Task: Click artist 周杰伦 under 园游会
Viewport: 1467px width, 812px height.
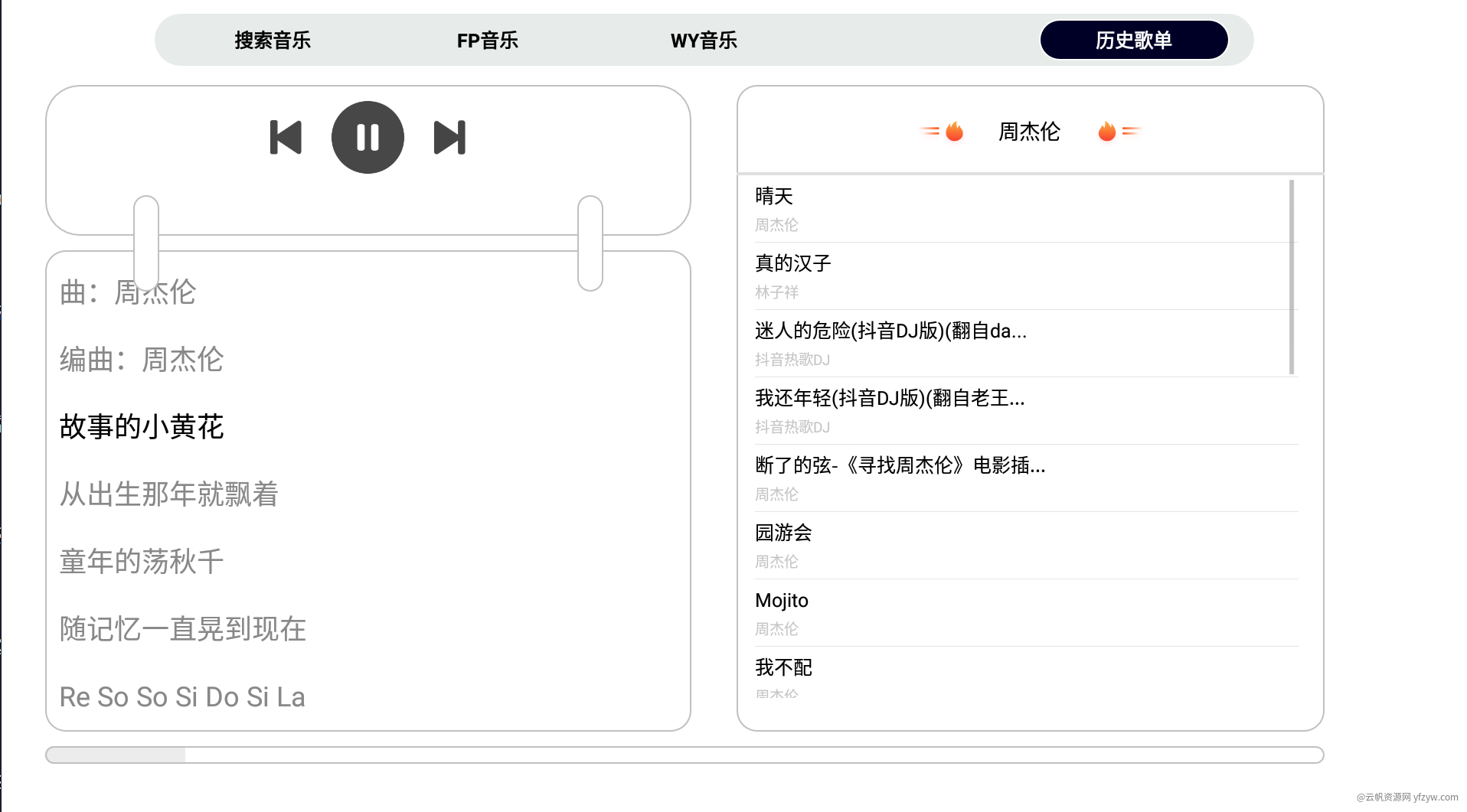Action: click(x=776, y=562)
